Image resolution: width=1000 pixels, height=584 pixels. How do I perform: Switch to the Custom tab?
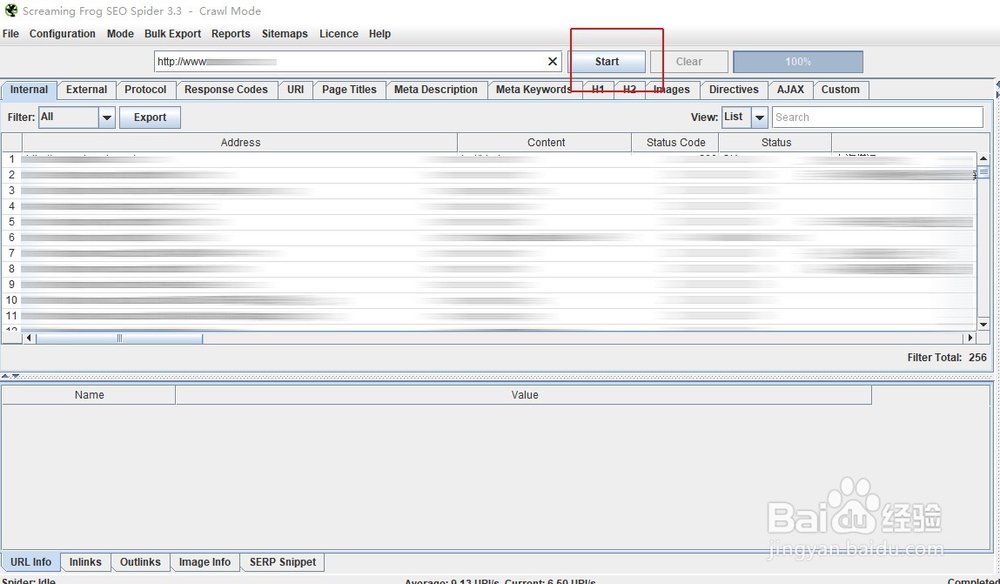click(x=840, y=89)
